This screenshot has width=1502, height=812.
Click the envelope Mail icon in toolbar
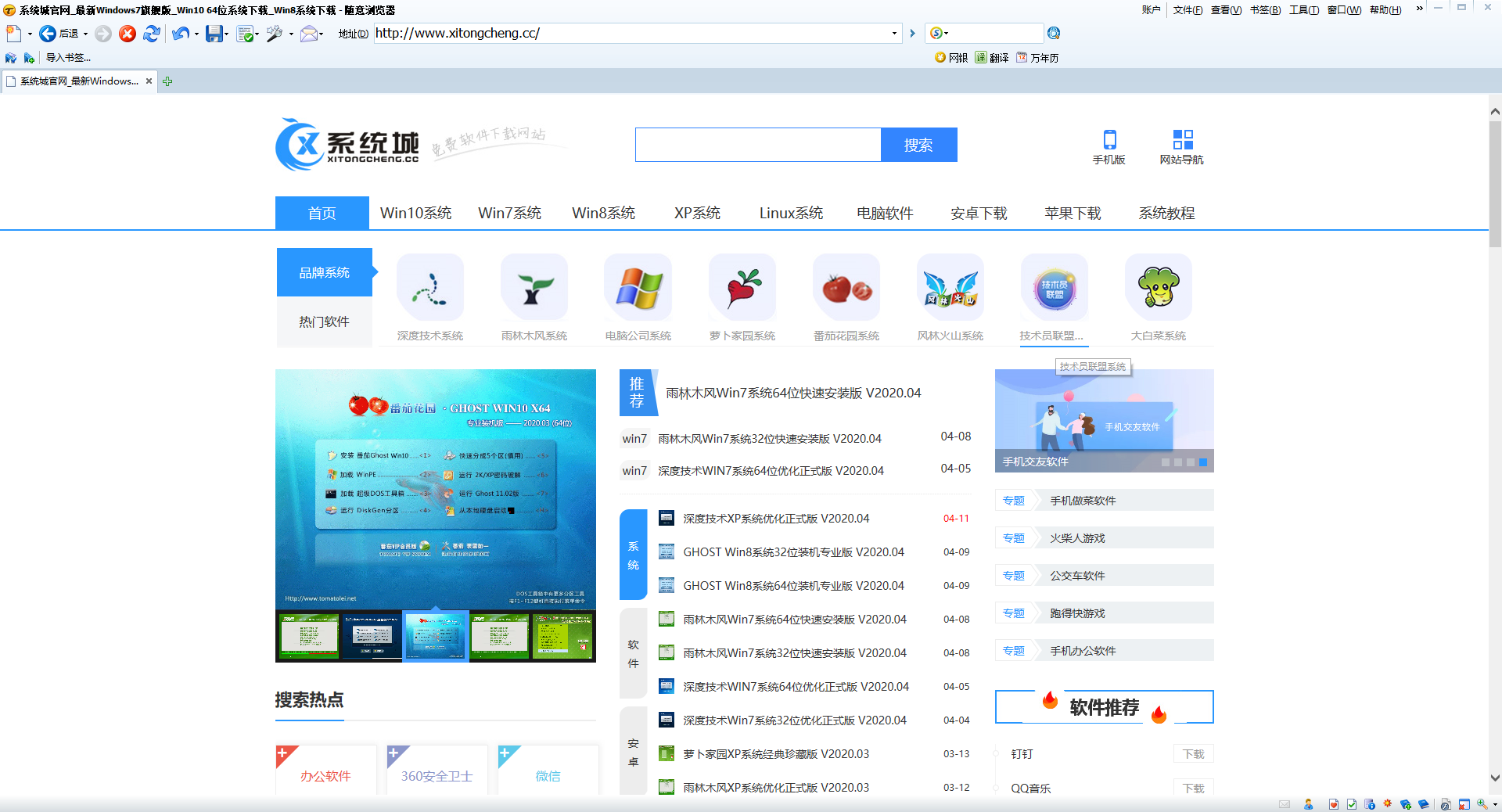point(308,33)
